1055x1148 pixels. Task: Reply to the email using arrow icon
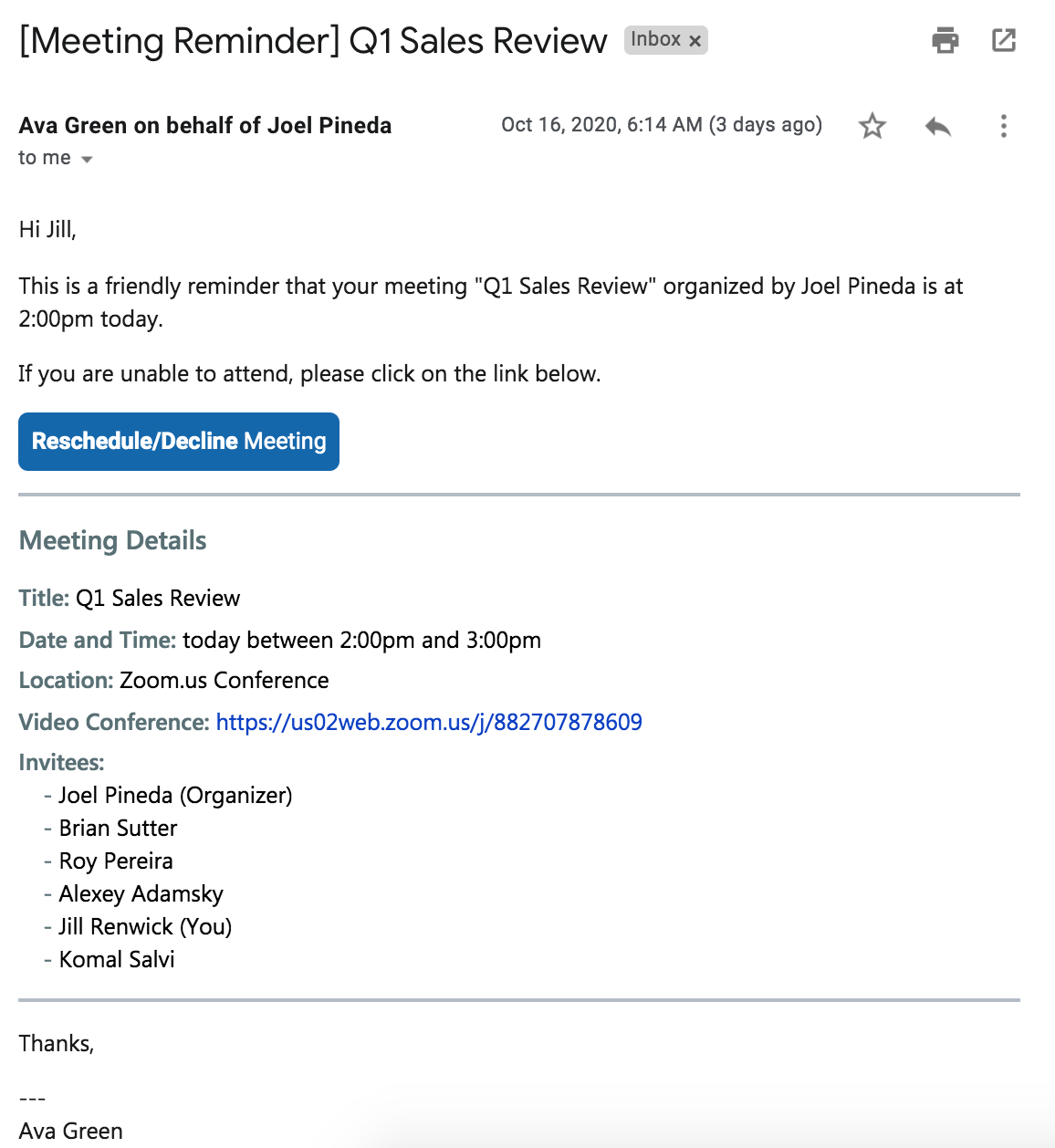[937, 126]
